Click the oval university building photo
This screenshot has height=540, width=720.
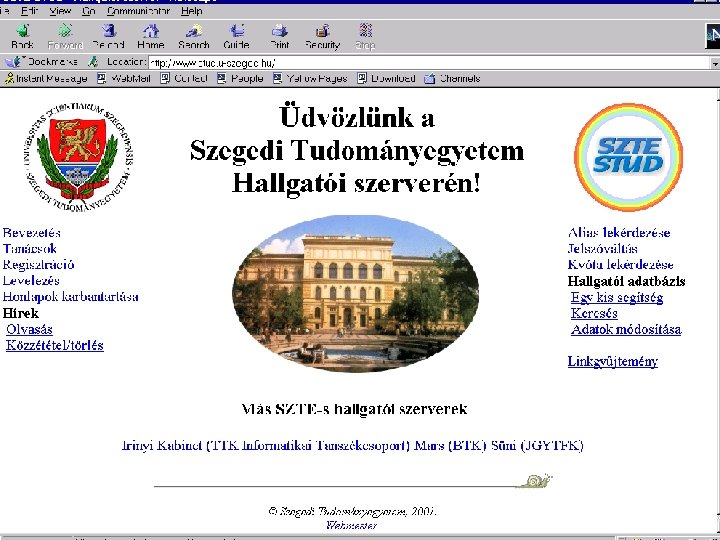355,293
